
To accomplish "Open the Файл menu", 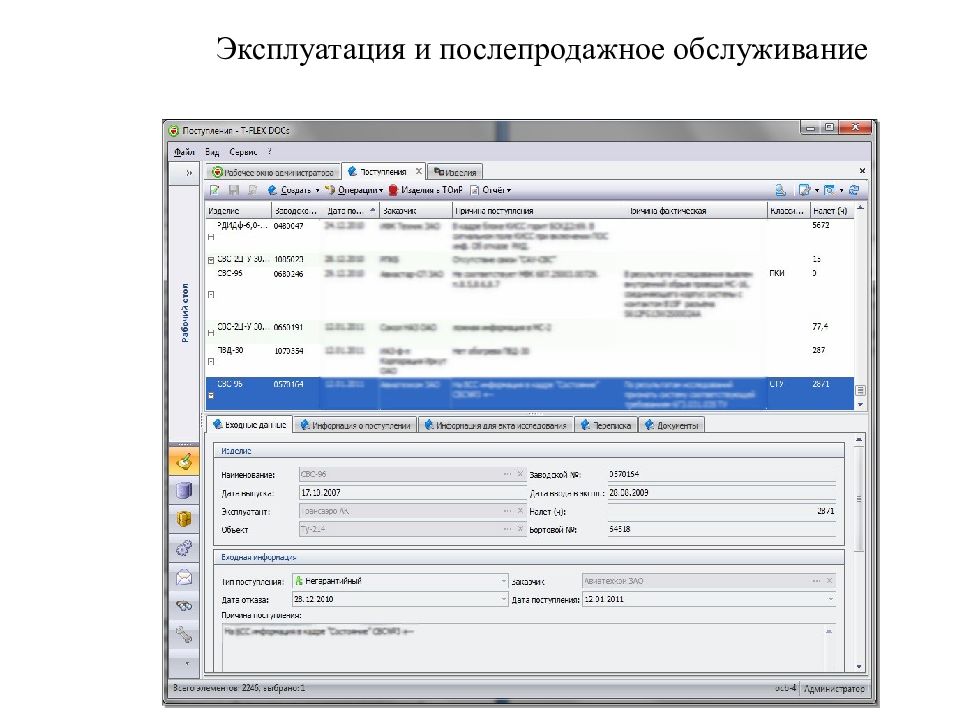I will coord(184,152).
